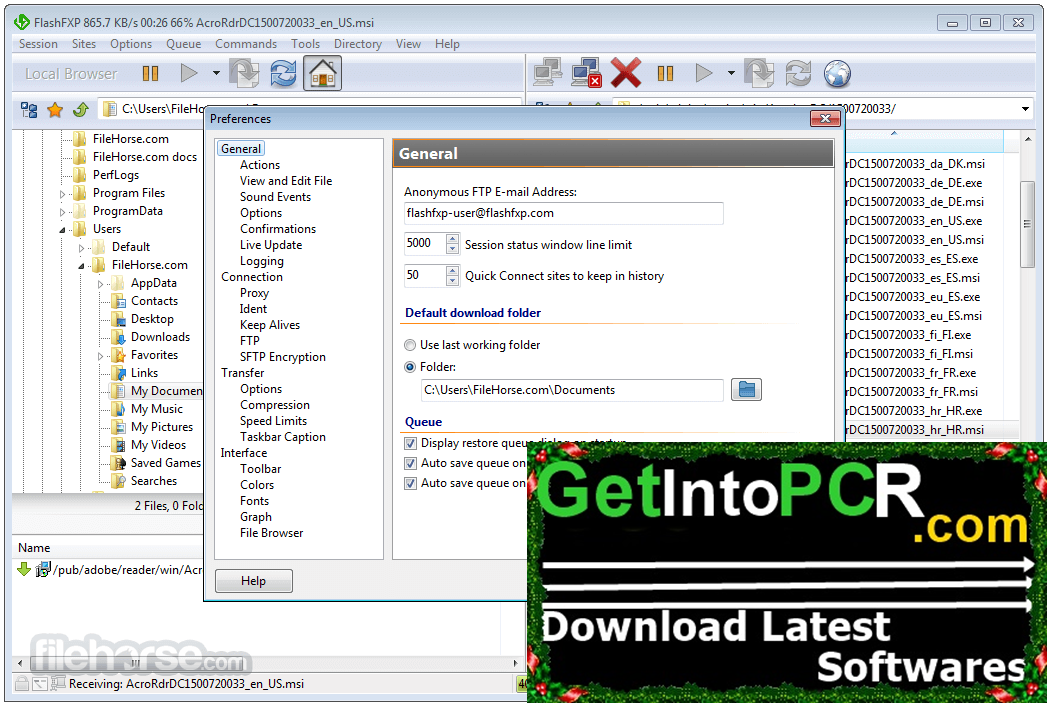Abort the transfer with the red X icon
Screen dimensions: 1048x706
pyautogui.click(x=626, y=73)
